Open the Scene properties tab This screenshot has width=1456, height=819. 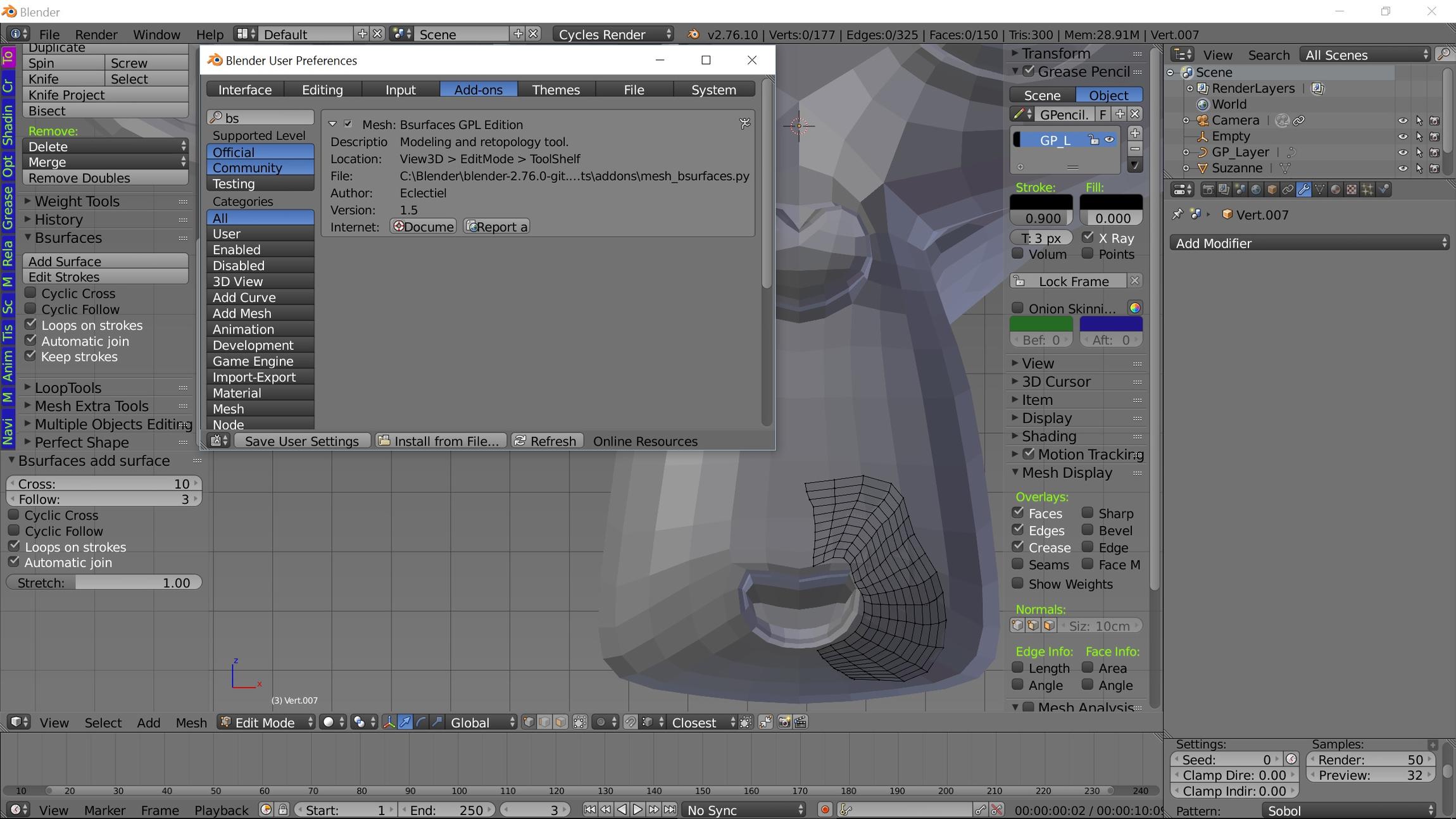click(1239, 189)
